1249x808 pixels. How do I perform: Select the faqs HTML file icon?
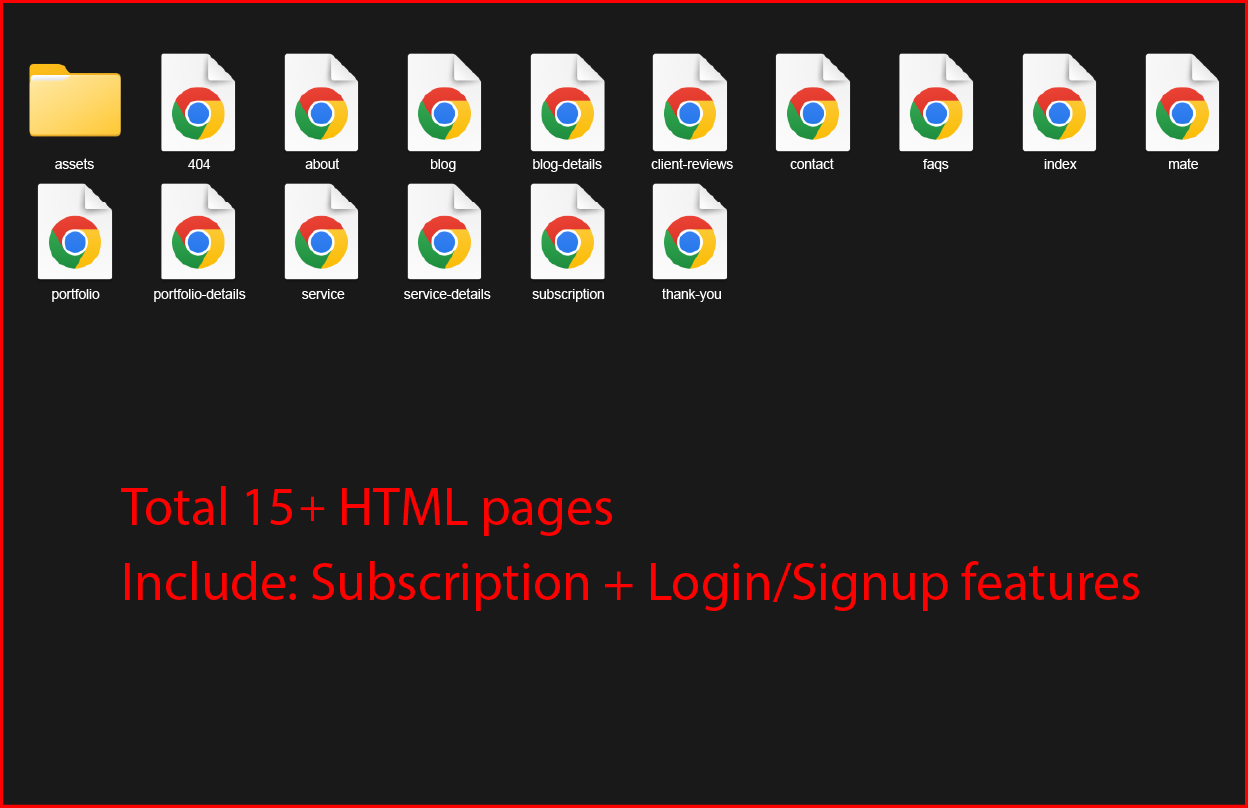936,102
